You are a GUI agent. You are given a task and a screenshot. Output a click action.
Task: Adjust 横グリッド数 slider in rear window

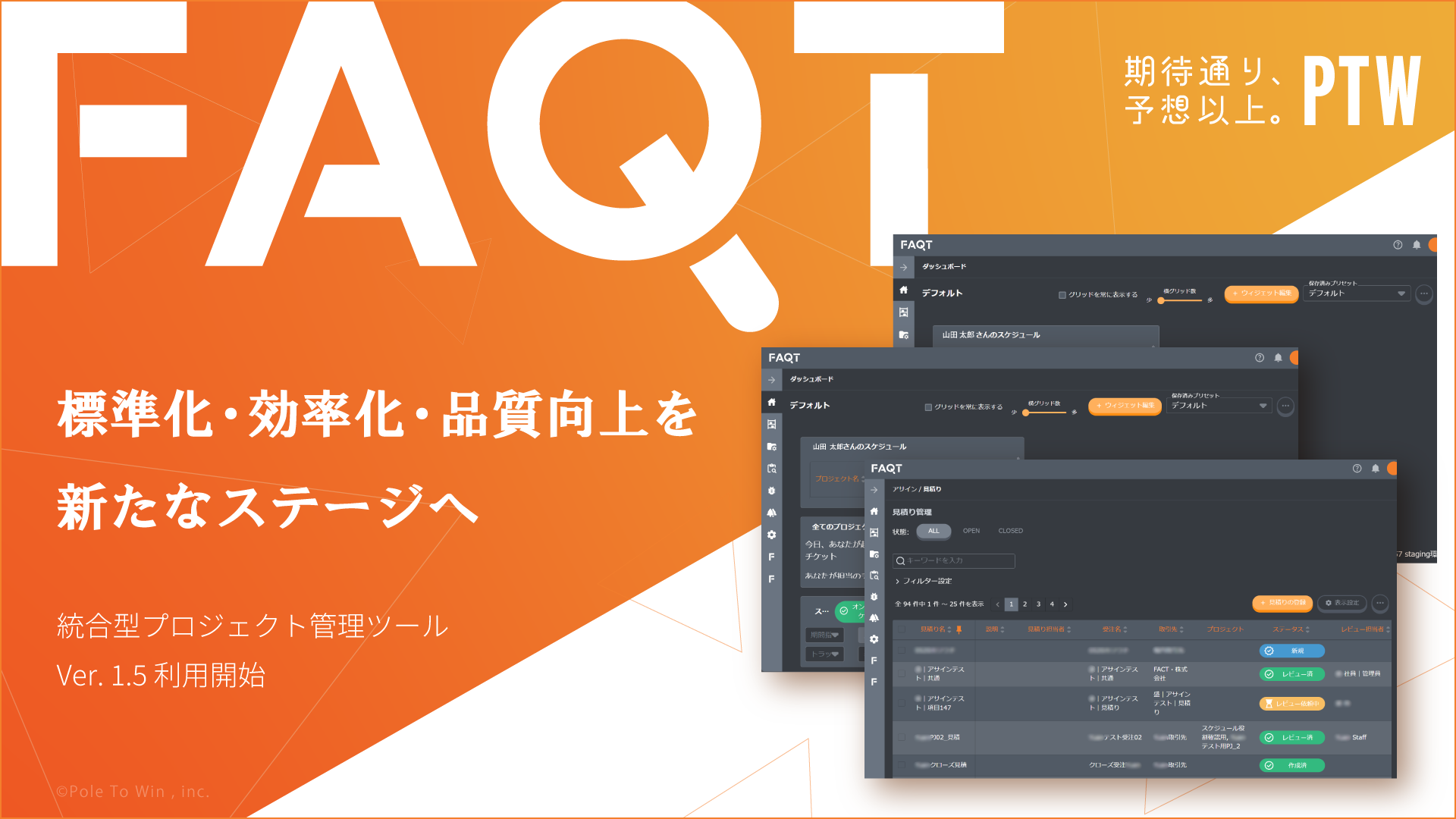coord(1162,300)
